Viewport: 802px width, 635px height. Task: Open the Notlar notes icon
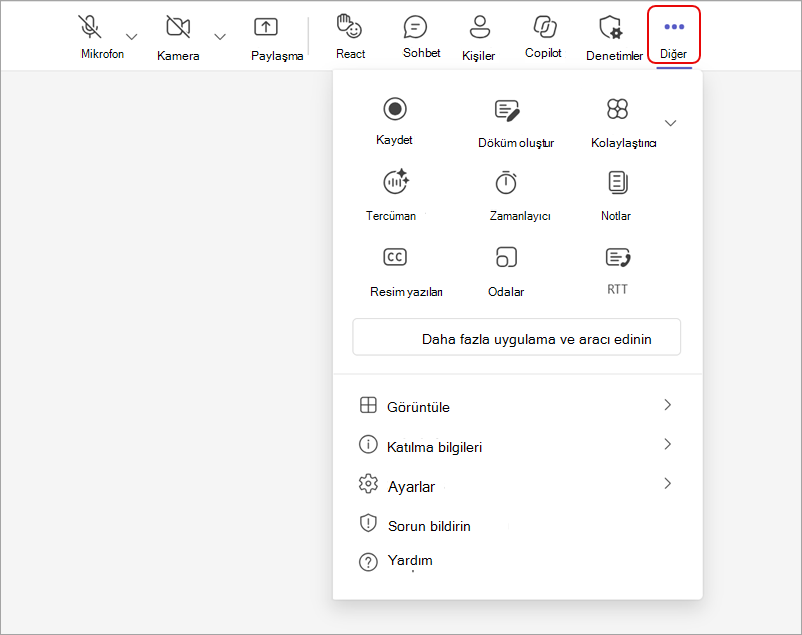618,183
